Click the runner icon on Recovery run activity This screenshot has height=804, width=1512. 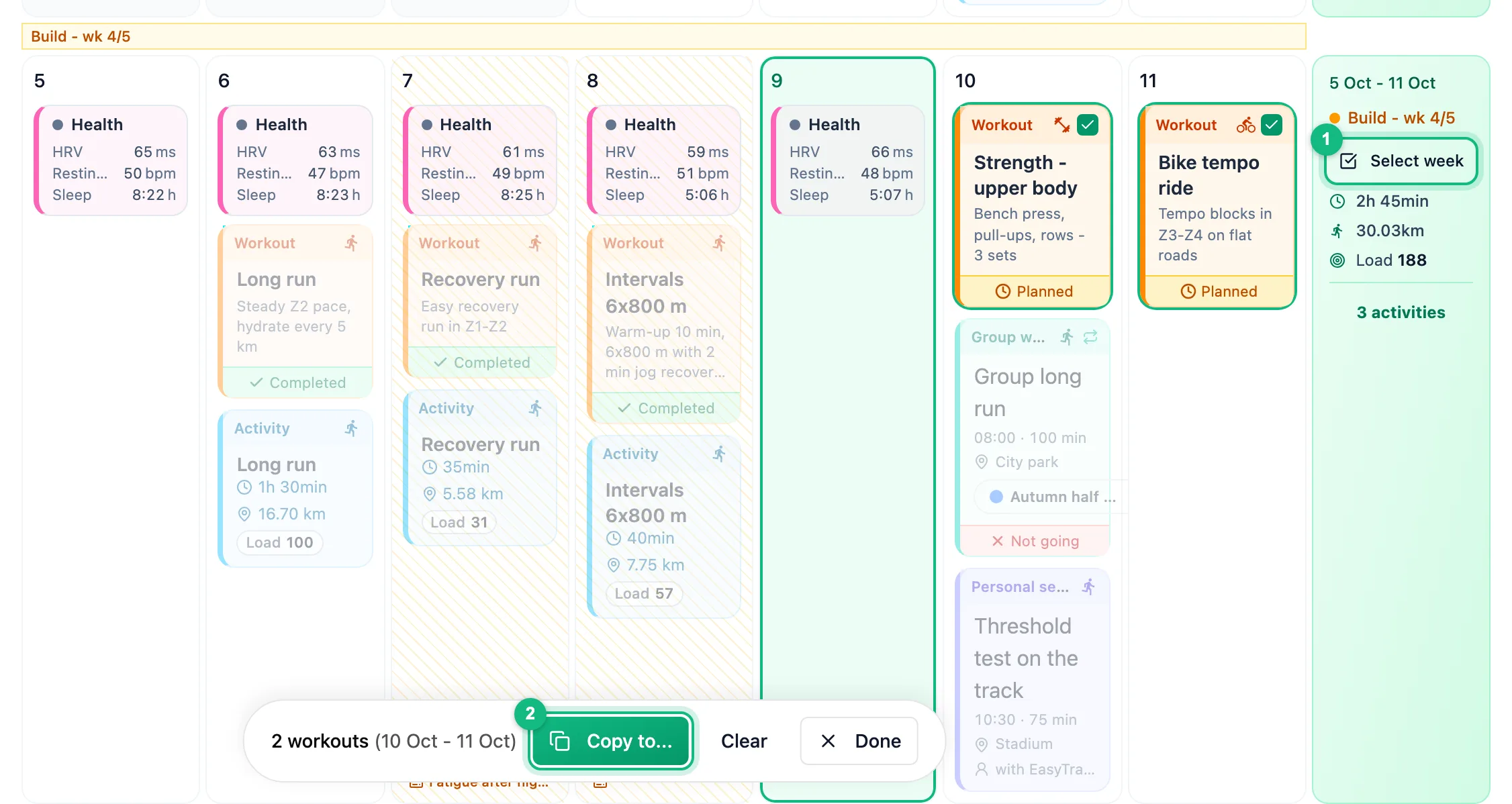(535, 408)
